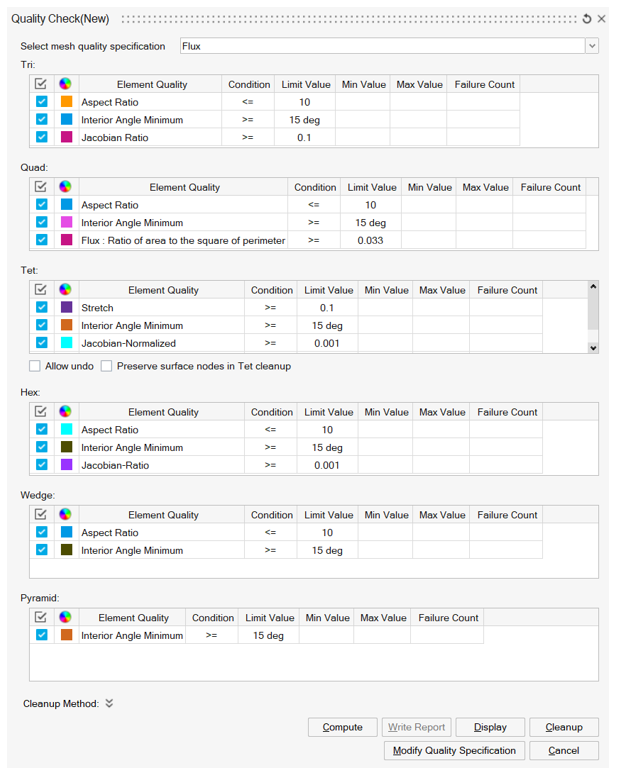Uncheck Tri Jacobian Ratio quality row
The height and width of the screenshot is (779, 619).
click(x=41, y=137)
